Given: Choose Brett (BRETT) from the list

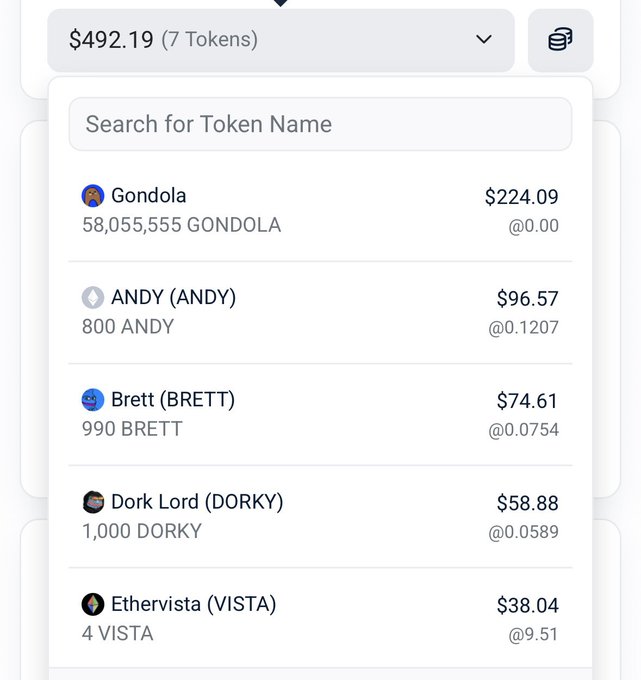Looking at the screenshot, I should 320,414.
